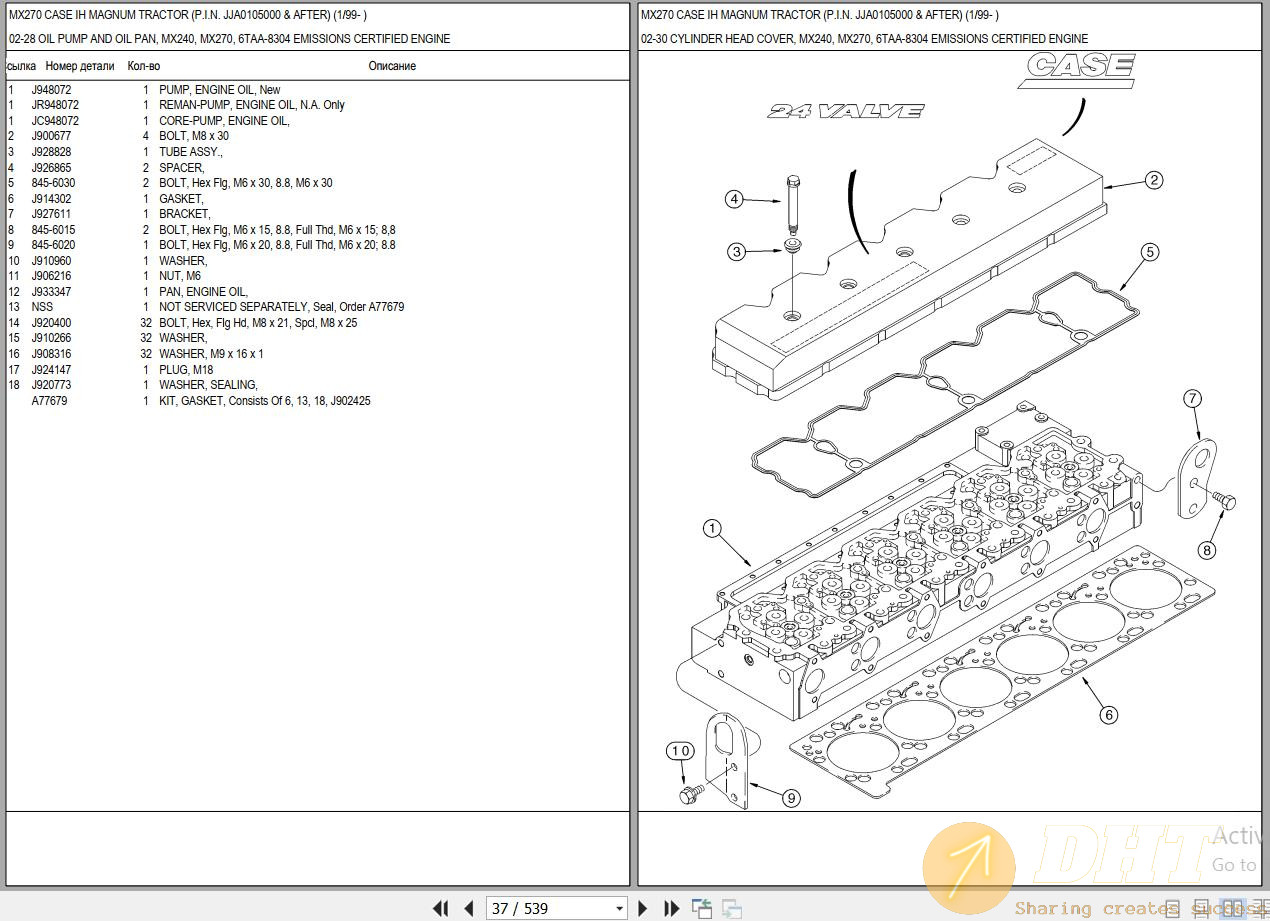This screenshot has height=921, width=1270.
Task: Select the A77679 gasket kit entry
Action: (x=49, y=400)
